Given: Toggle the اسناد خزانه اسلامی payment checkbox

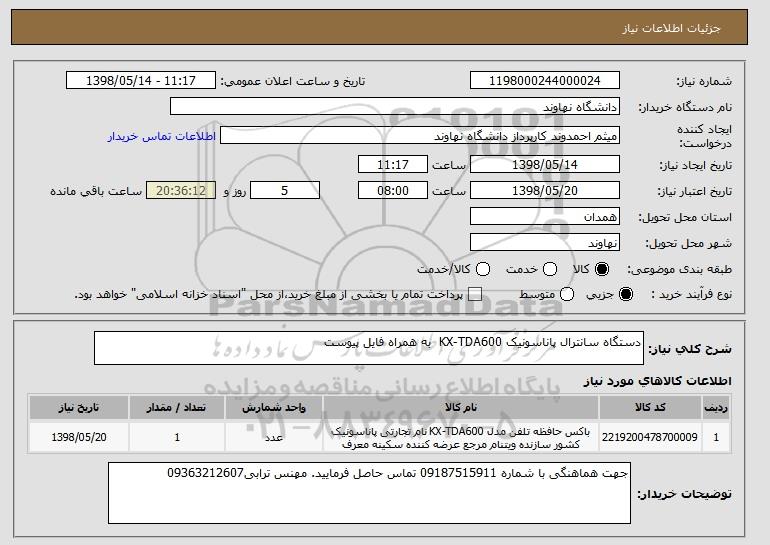Looking at the screenshot, I should [475, 295].
